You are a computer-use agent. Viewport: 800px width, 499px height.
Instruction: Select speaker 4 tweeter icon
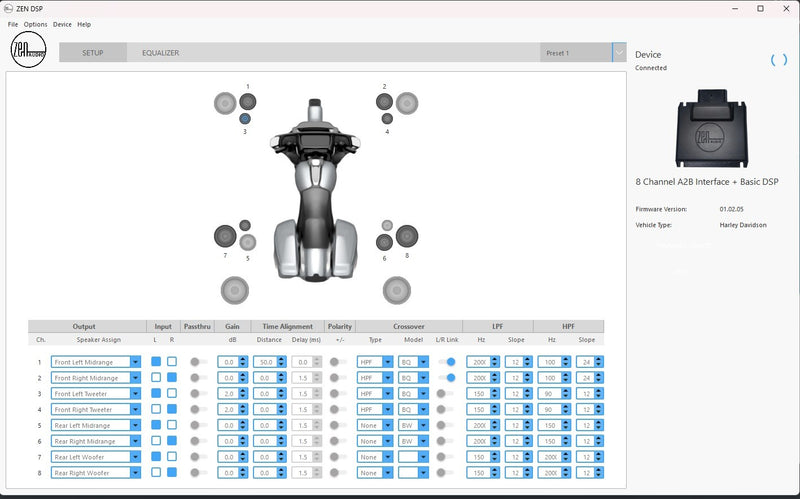click(387, 119)
